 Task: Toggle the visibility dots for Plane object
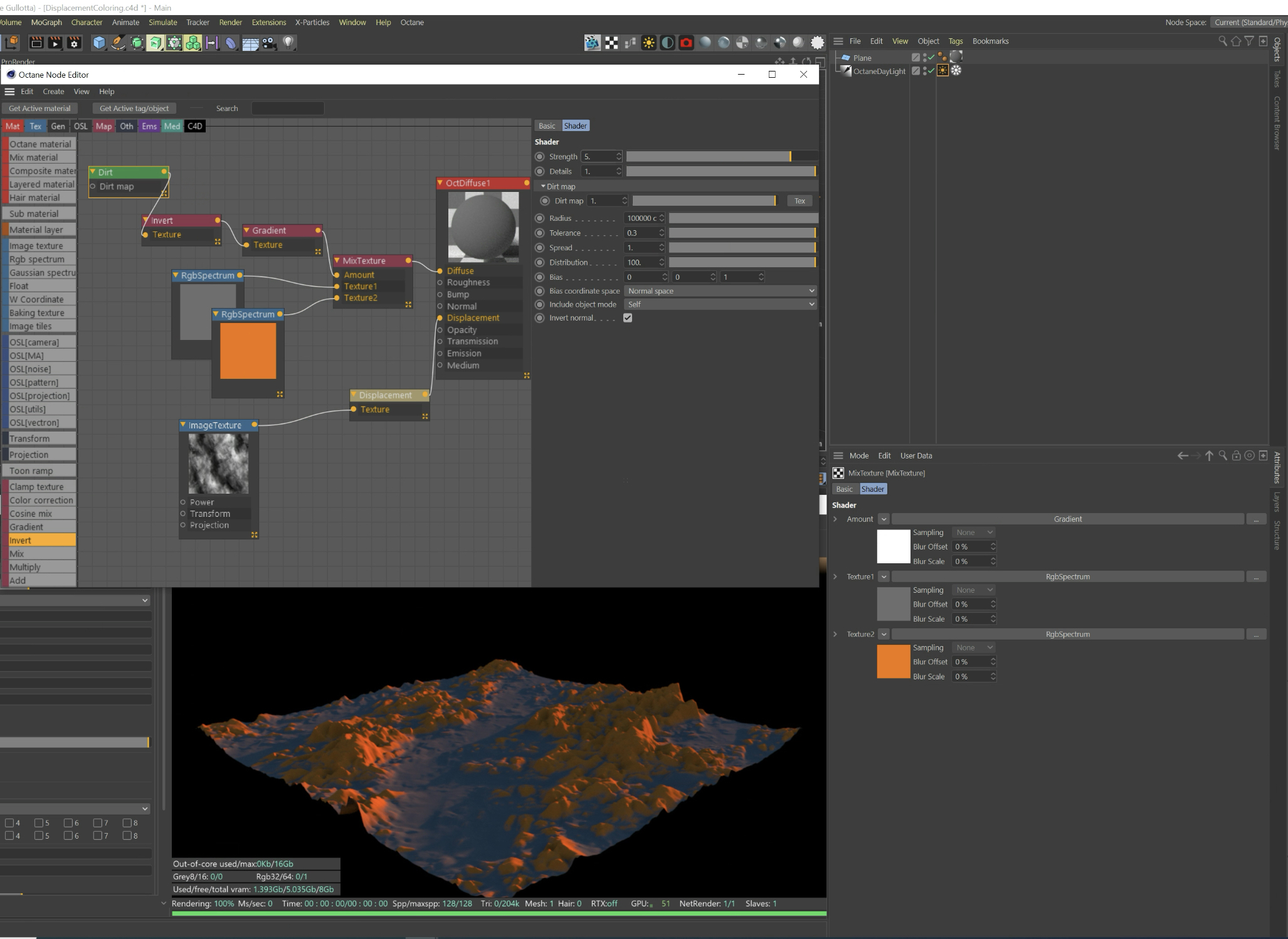pyautogui.click(x=925, y=57)
